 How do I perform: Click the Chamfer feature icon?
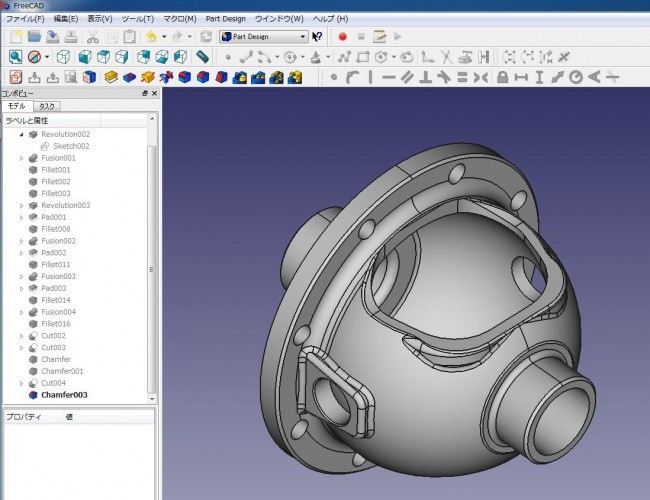(x=203, y=77)
